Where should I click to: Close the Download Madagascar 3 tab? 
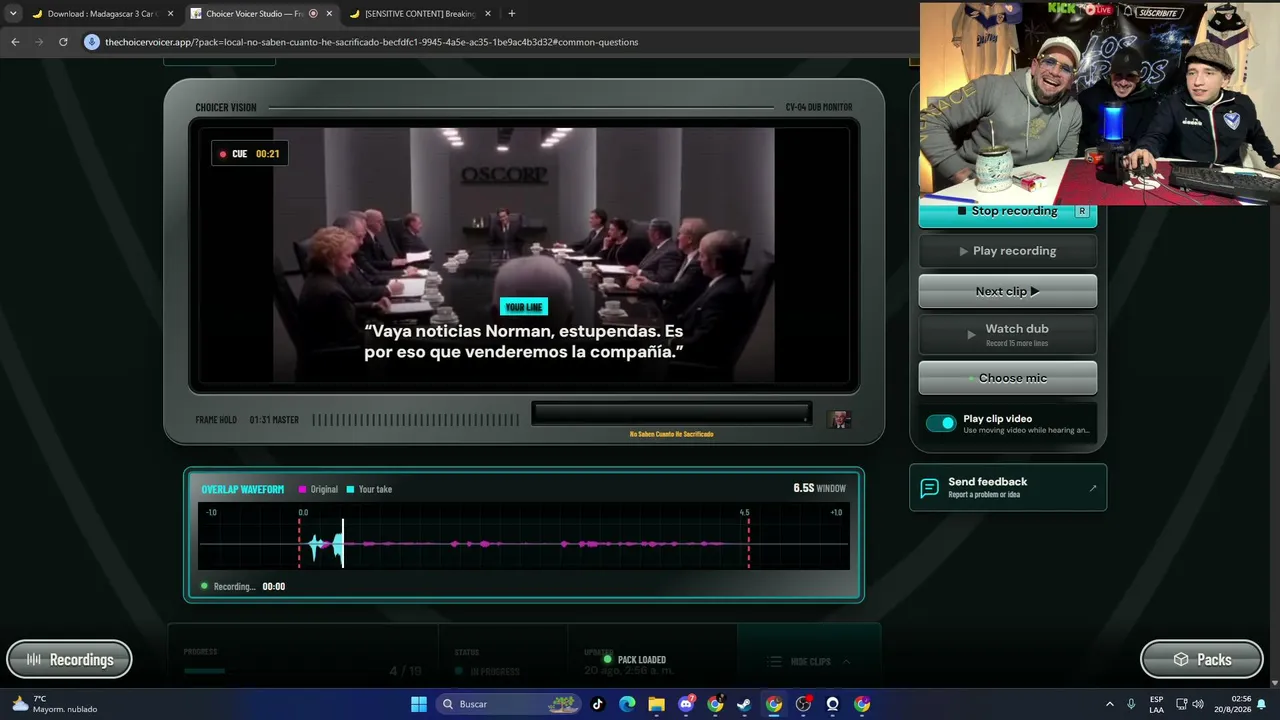170,14
